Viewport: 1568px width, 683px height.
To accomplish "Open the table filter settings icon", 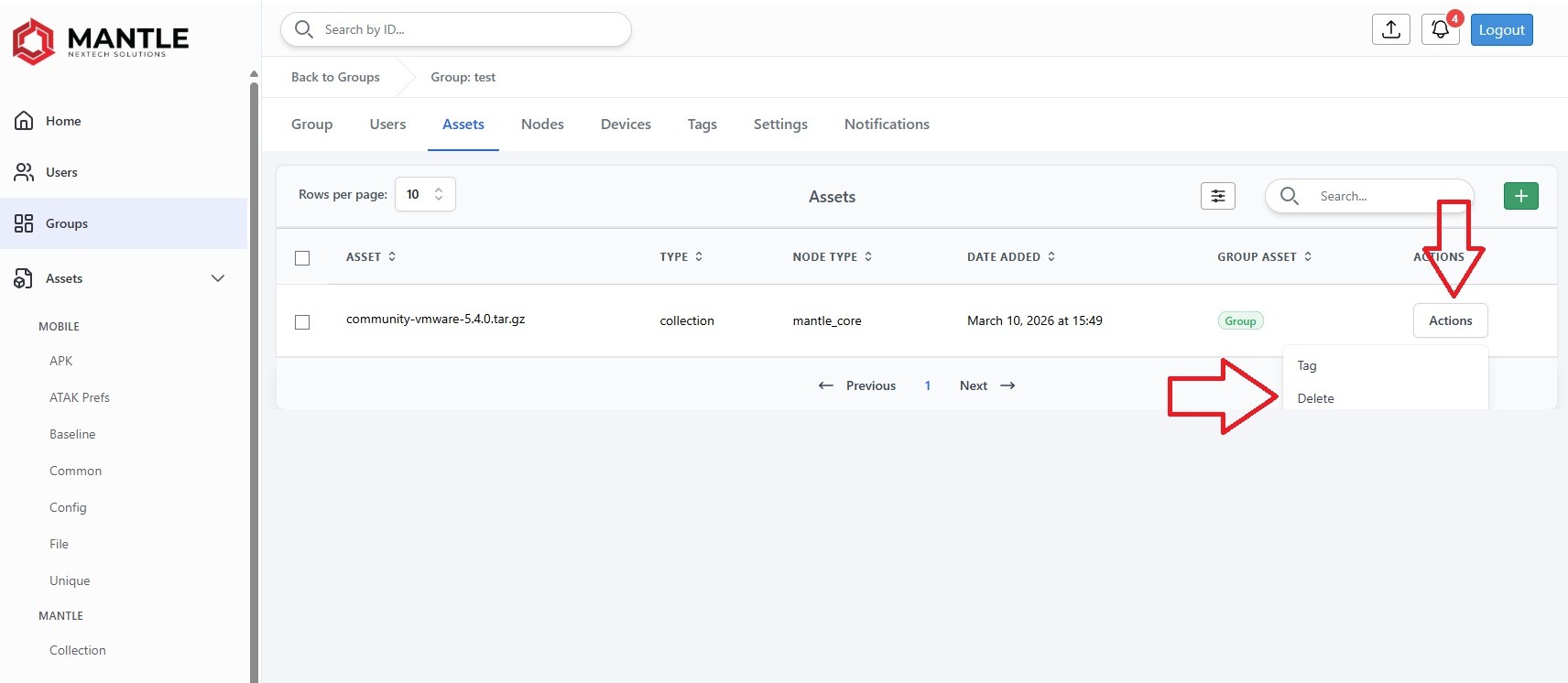I will pyautogui.click(x=1218, y=196).
